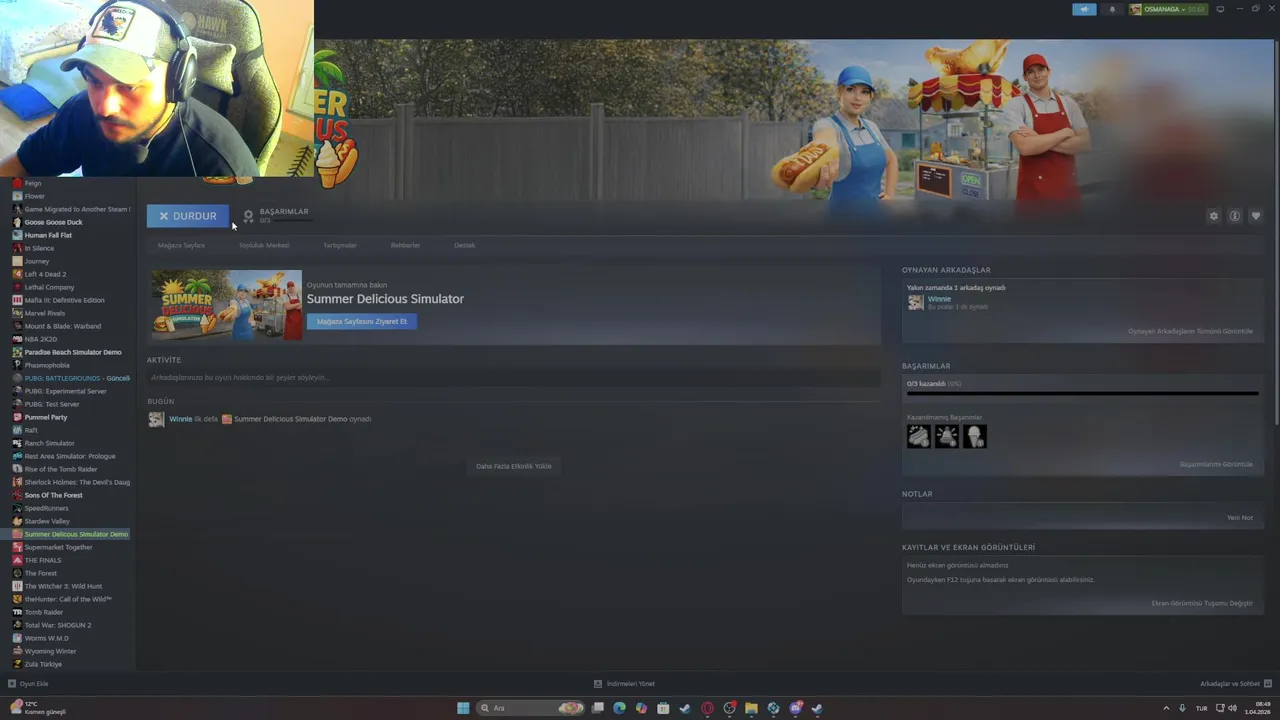The image size is (1280, 720).
Task: Open the first locked achievement icon
Action: [x=919, y=436]
